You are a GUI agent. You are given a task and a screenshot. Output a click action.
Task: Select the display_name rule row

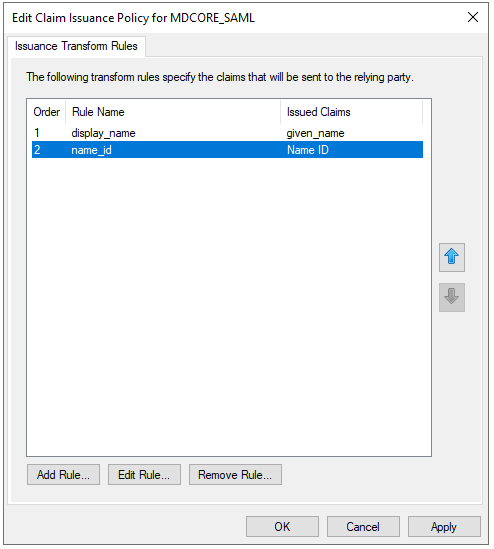(228, 133)
